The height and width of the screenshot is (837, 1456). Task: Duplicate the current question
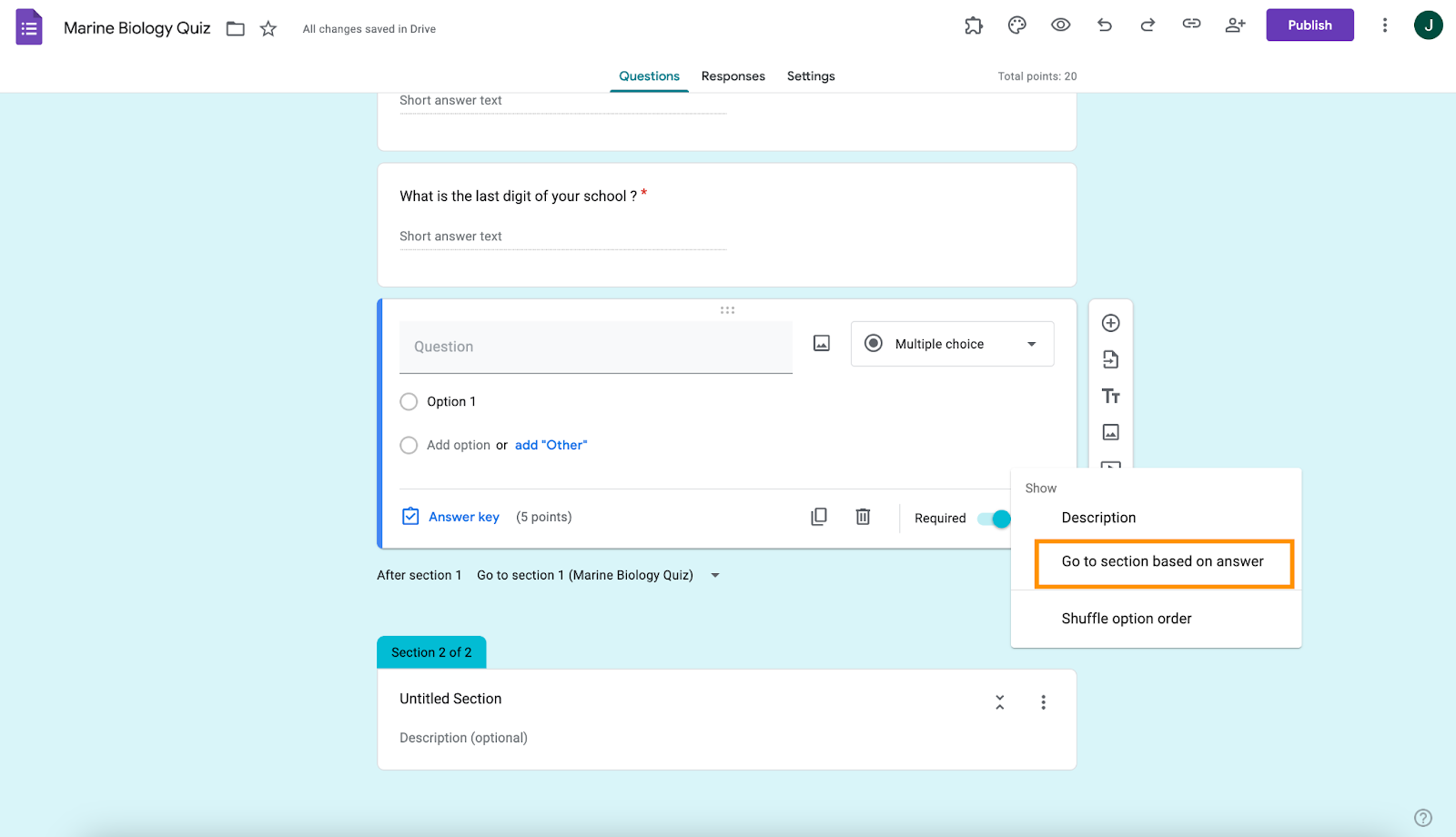(819, 517)
